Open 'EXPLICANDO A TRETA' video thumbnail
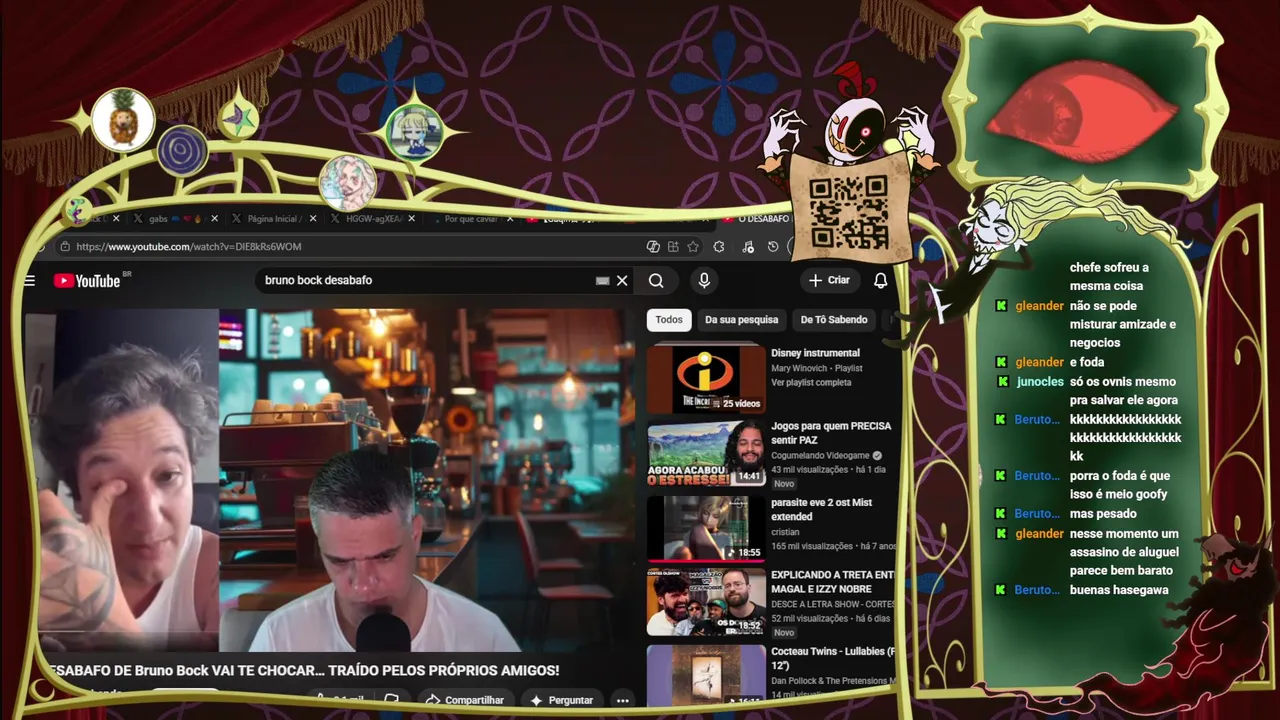Image resolution: width=1280 pixels, height=720 pixels. point(706,602)
